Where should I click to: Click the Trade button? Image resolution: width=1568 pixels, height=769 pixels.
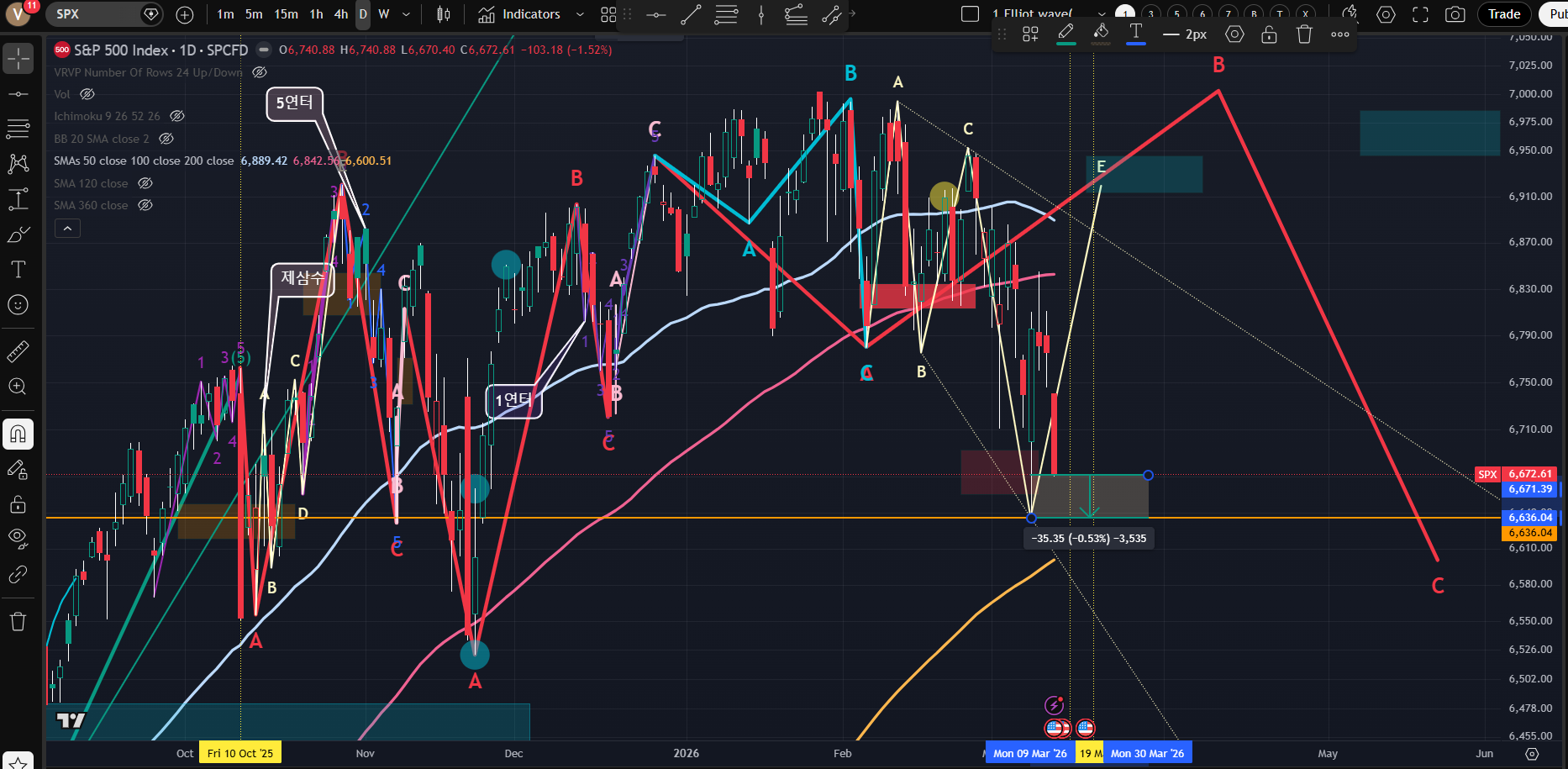pos(1503,14)
